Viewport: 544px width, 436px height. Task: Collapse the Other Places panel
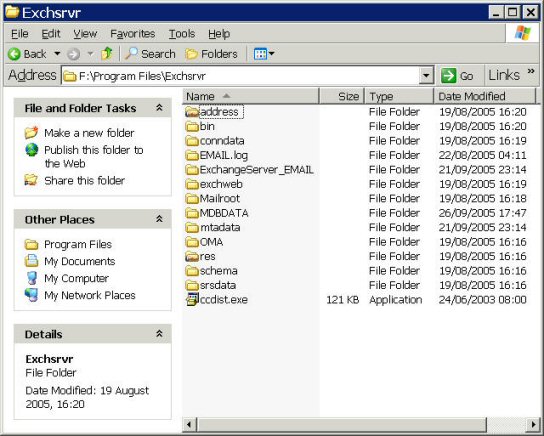point(159,219)
